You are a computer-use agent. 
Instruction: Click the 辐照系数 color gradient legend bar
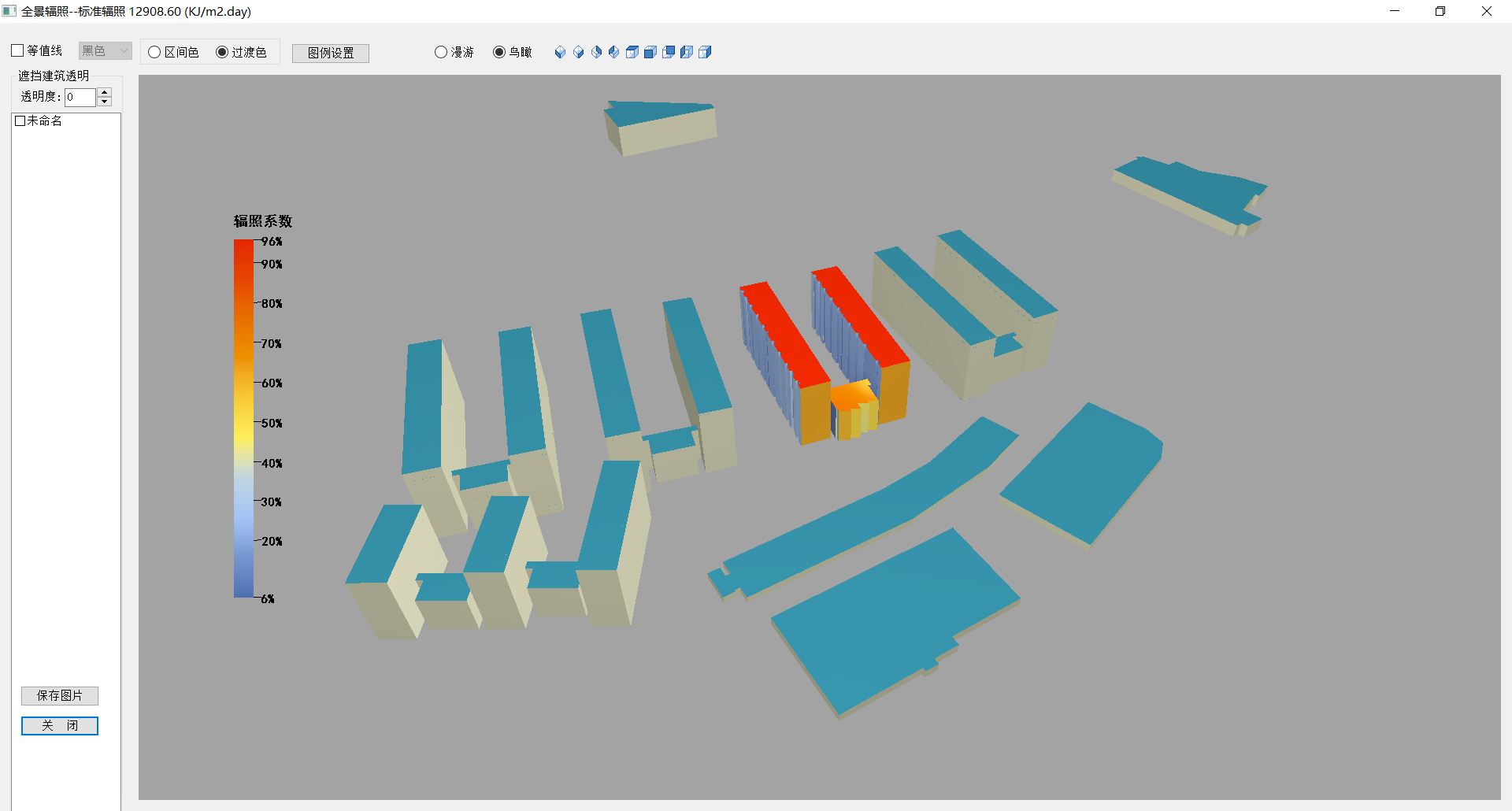[x=243, y=417]
